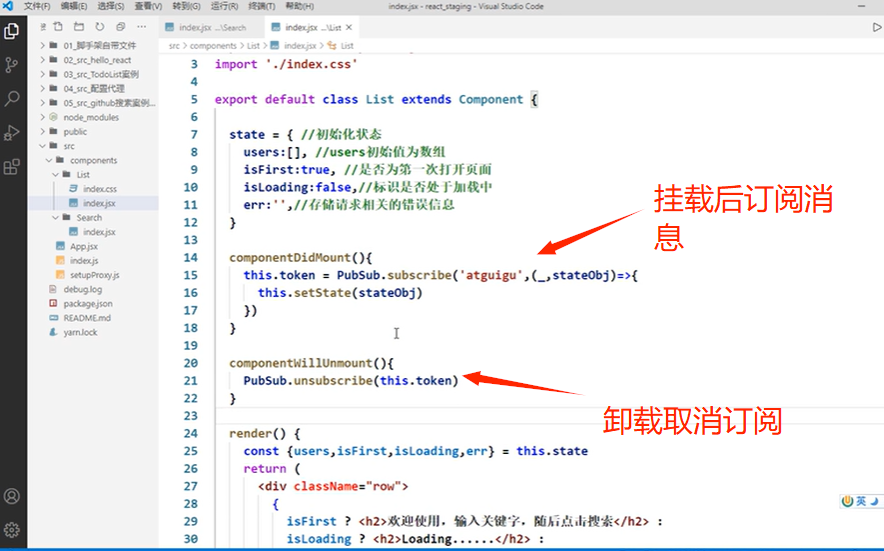Screen dimensions: 884x551
Task: Close the index.jsx List tab
Action: point(349,27)
